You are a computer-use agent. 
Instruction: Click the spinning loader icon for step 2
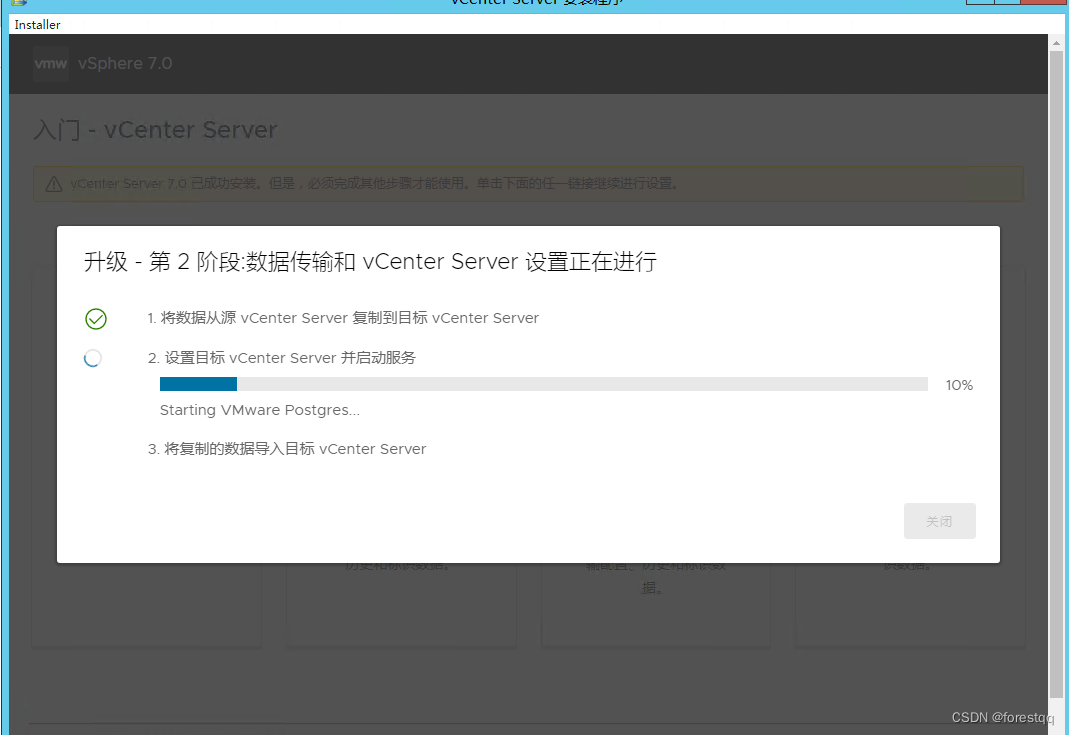(93, 358)
